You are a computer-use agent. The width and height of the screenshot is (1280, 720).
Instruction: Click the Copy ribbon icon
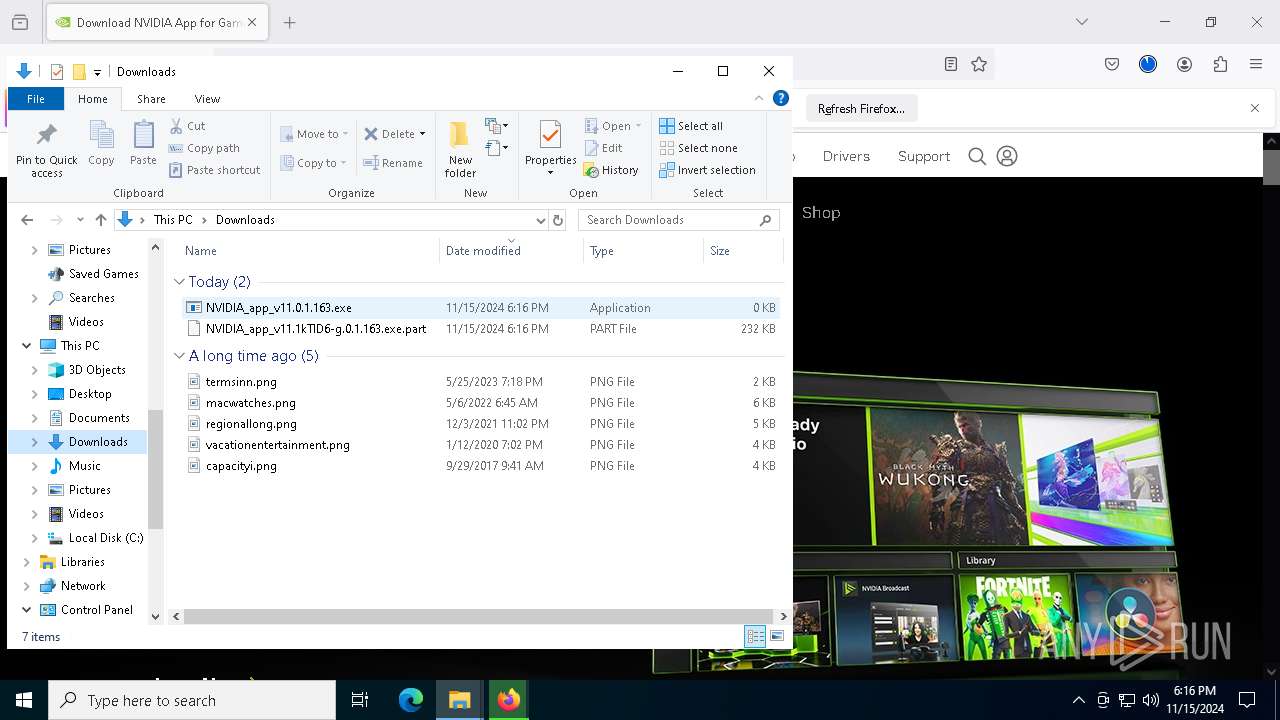[101, 143]
